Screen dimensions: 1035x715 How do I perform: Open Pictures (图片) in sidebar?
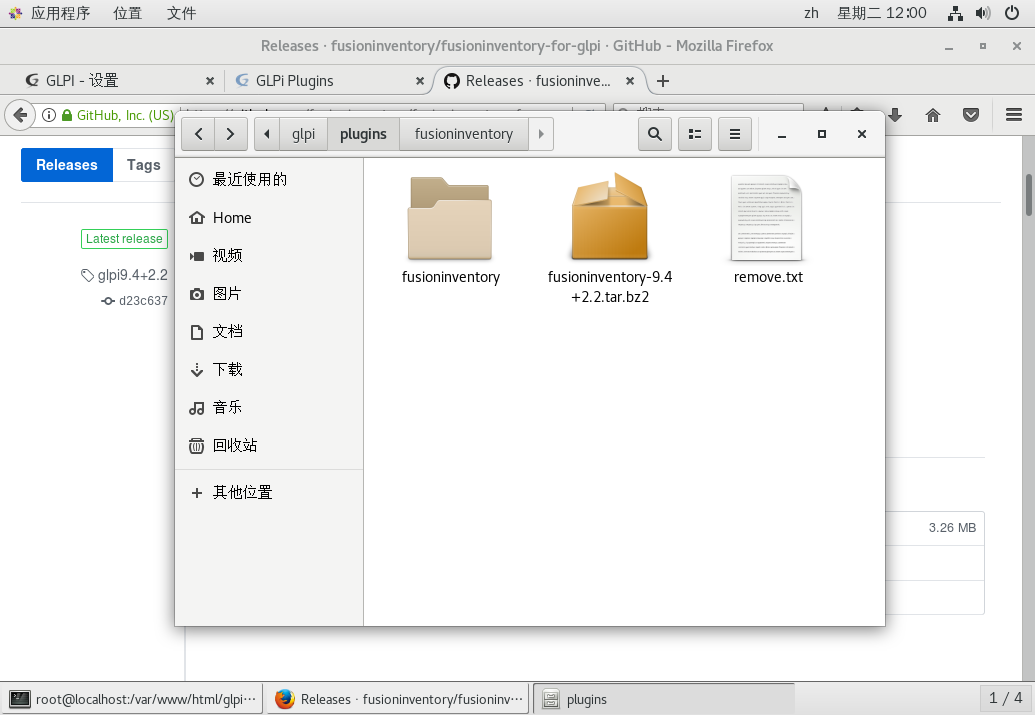point(269,294)
